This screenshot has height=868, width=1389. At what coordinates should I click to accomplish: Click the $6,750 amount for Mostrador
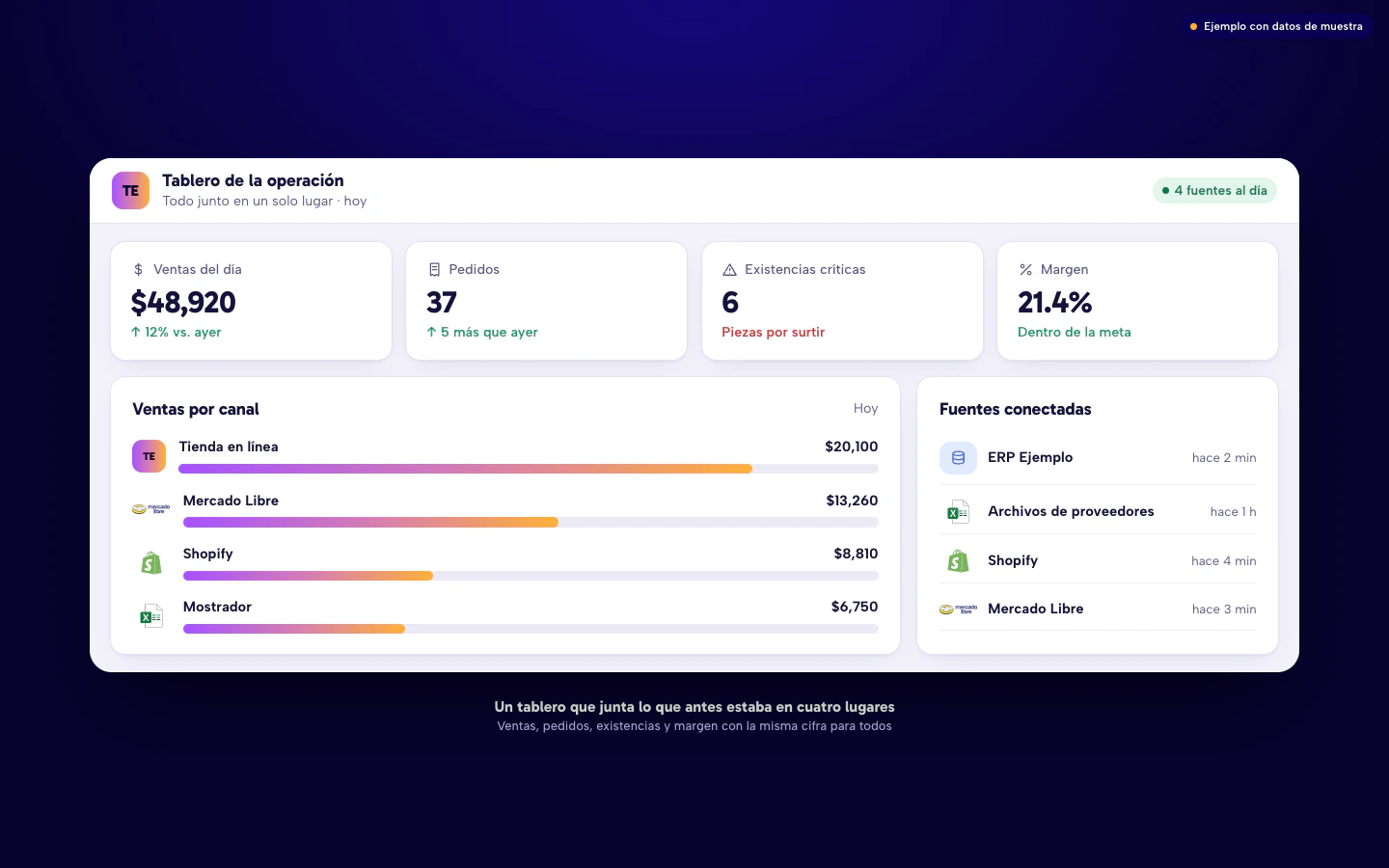tap(855, 608)
